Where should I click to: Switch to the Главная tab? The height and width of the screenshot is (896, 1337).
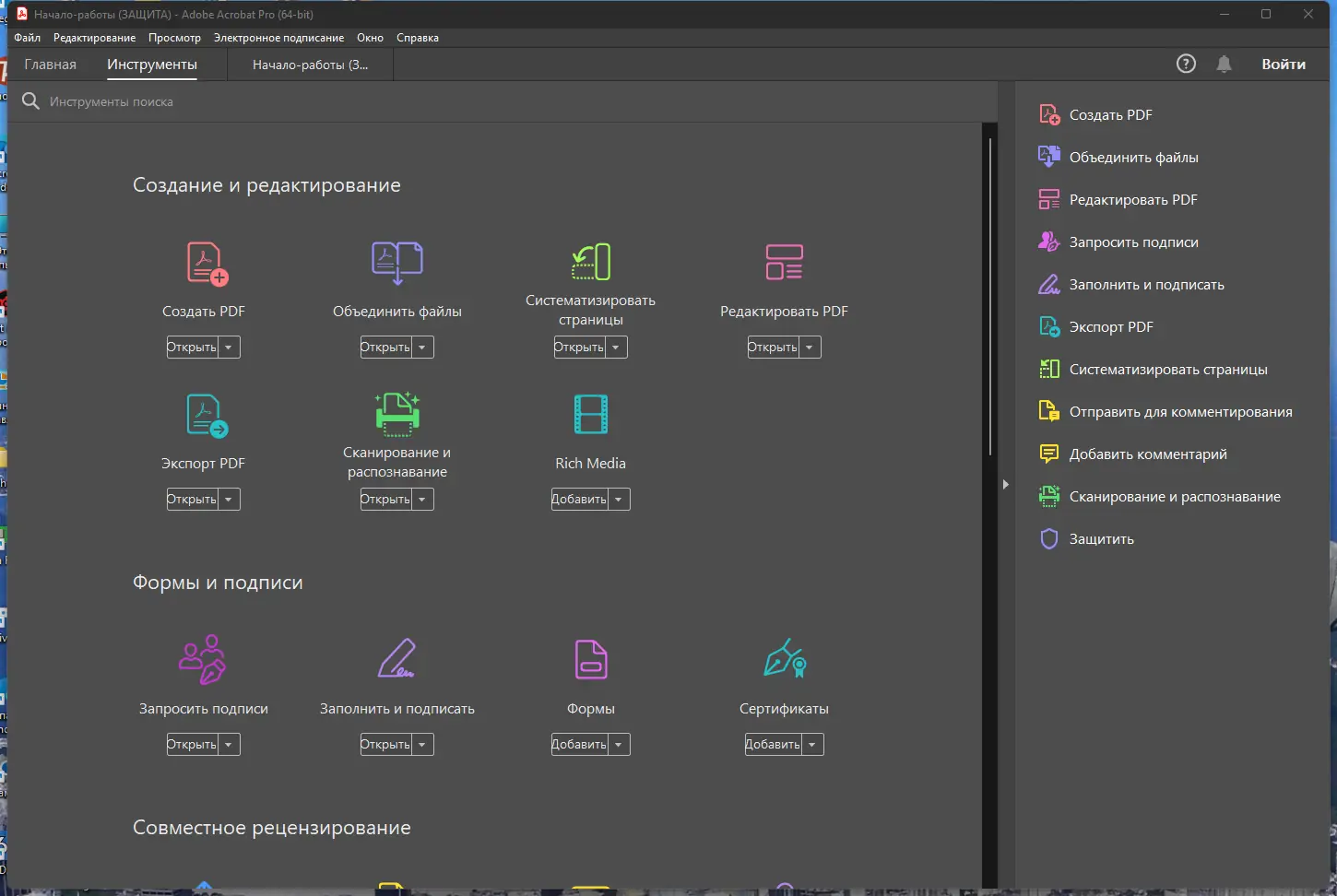click(x=50, y=64)
